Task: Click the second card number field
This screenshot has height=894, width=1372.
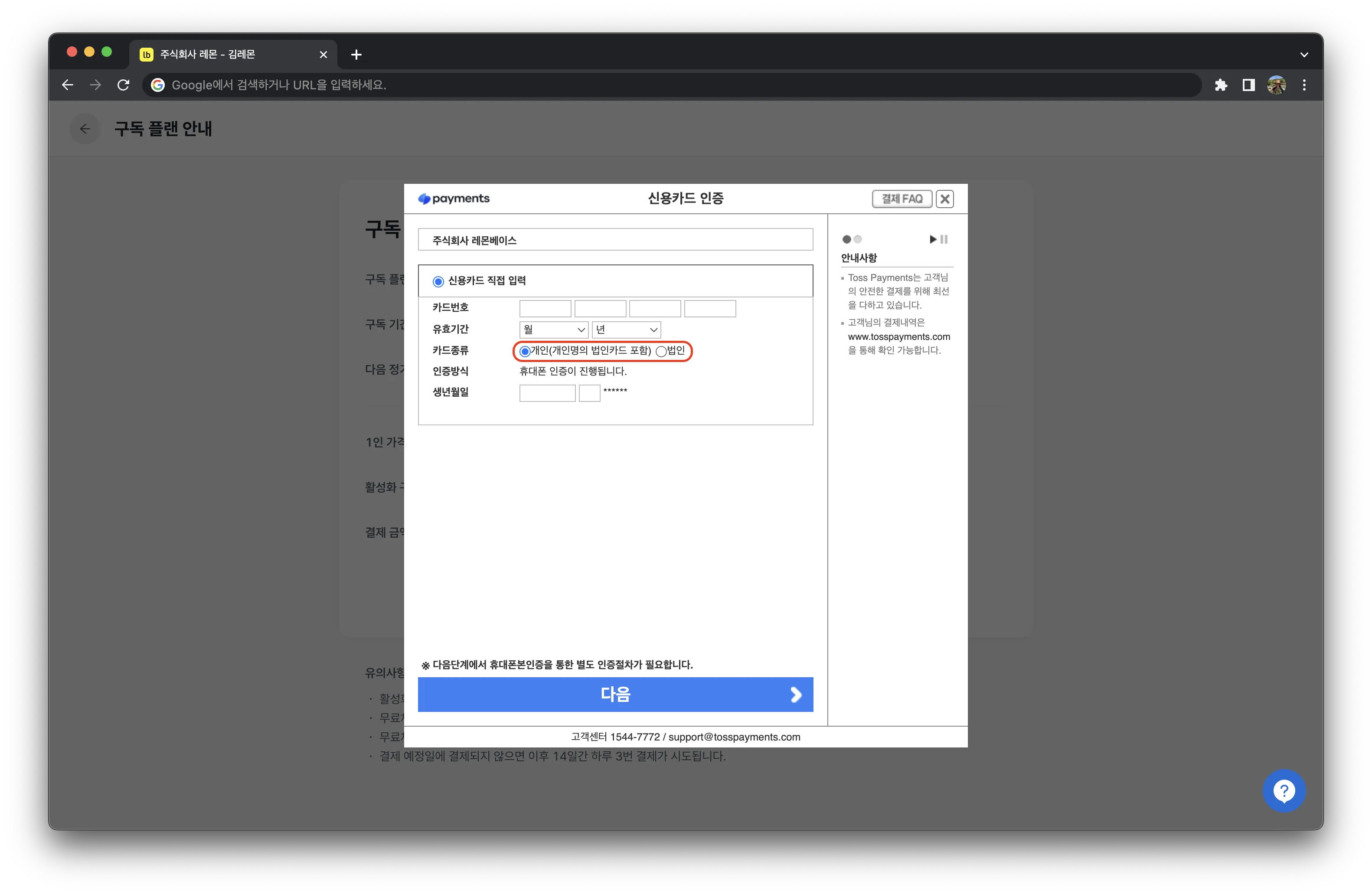Action: pyautogui.click(x=600, y=308)
